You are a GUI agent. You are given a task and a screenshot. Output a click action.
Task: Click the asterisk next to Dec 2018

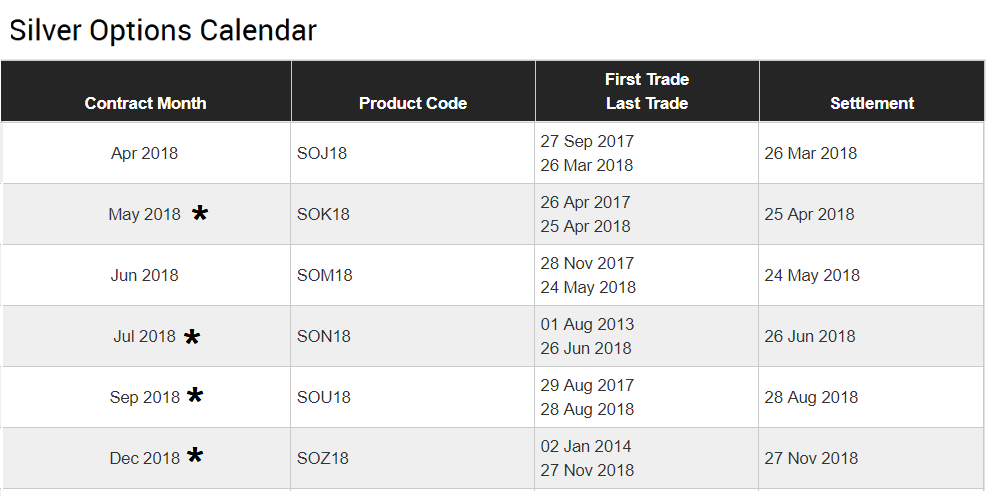195,455
